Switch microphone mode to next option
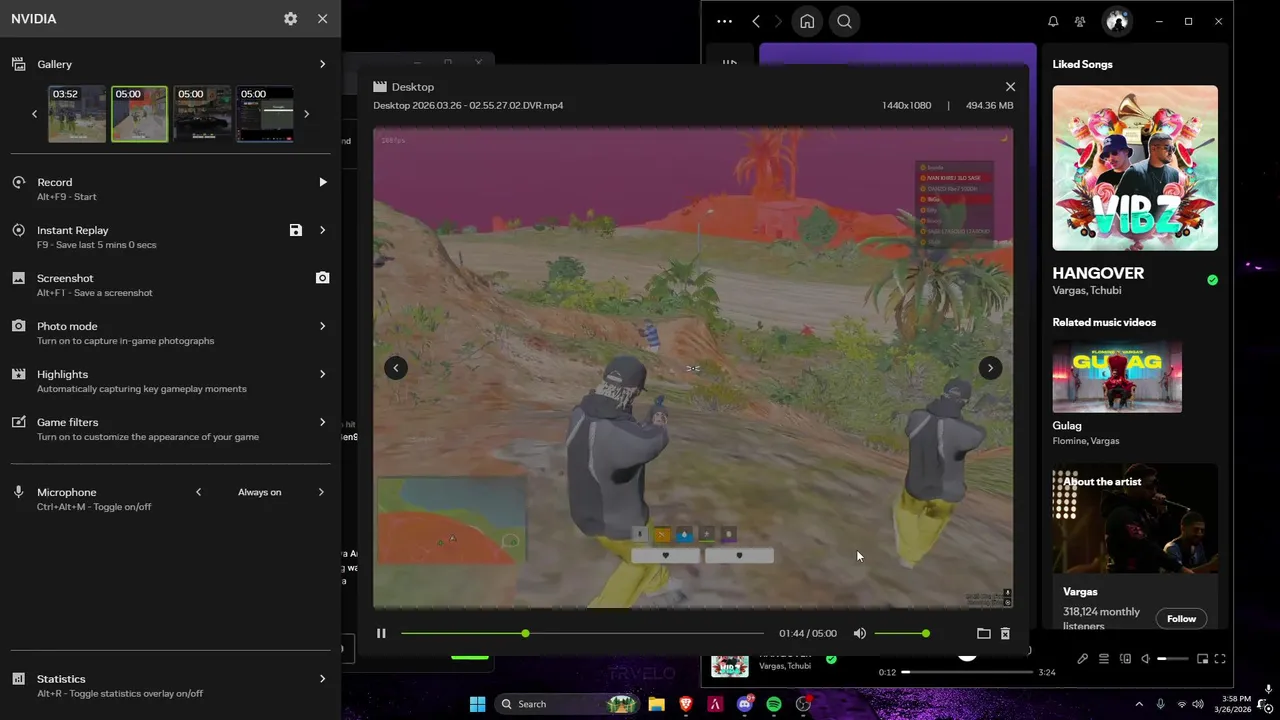The height and width of the screenshot is (720, 1280). pos(322,492)
